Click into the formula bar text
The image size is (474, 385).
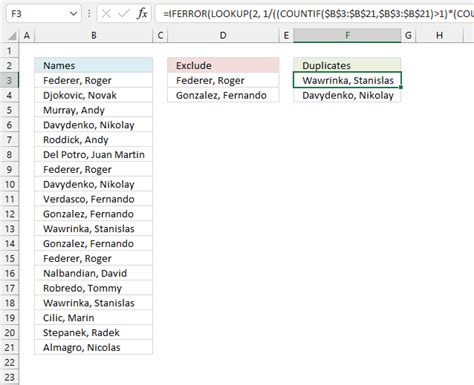tap(314, 14)
